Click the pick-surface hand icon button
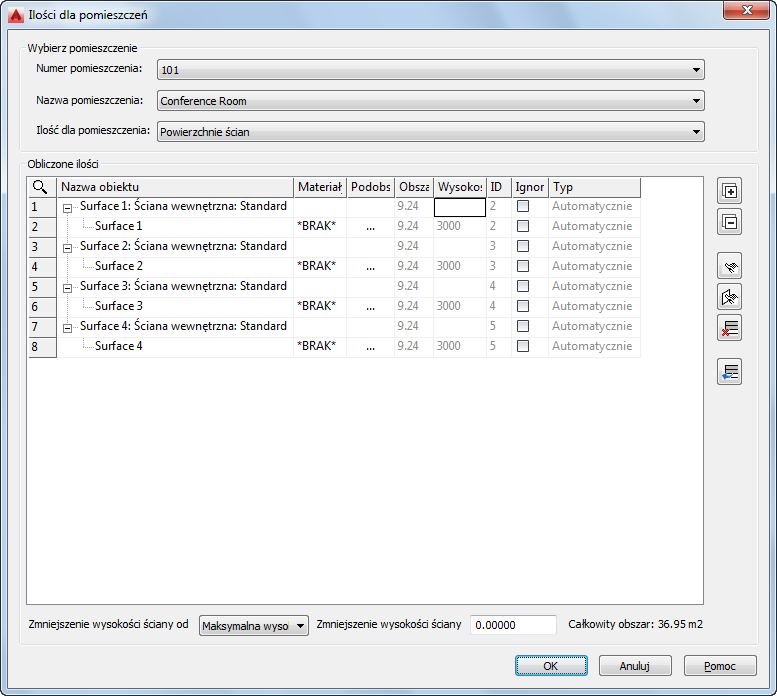The height and width of the screenshot is (696, 777). click(x=729, y=266)
